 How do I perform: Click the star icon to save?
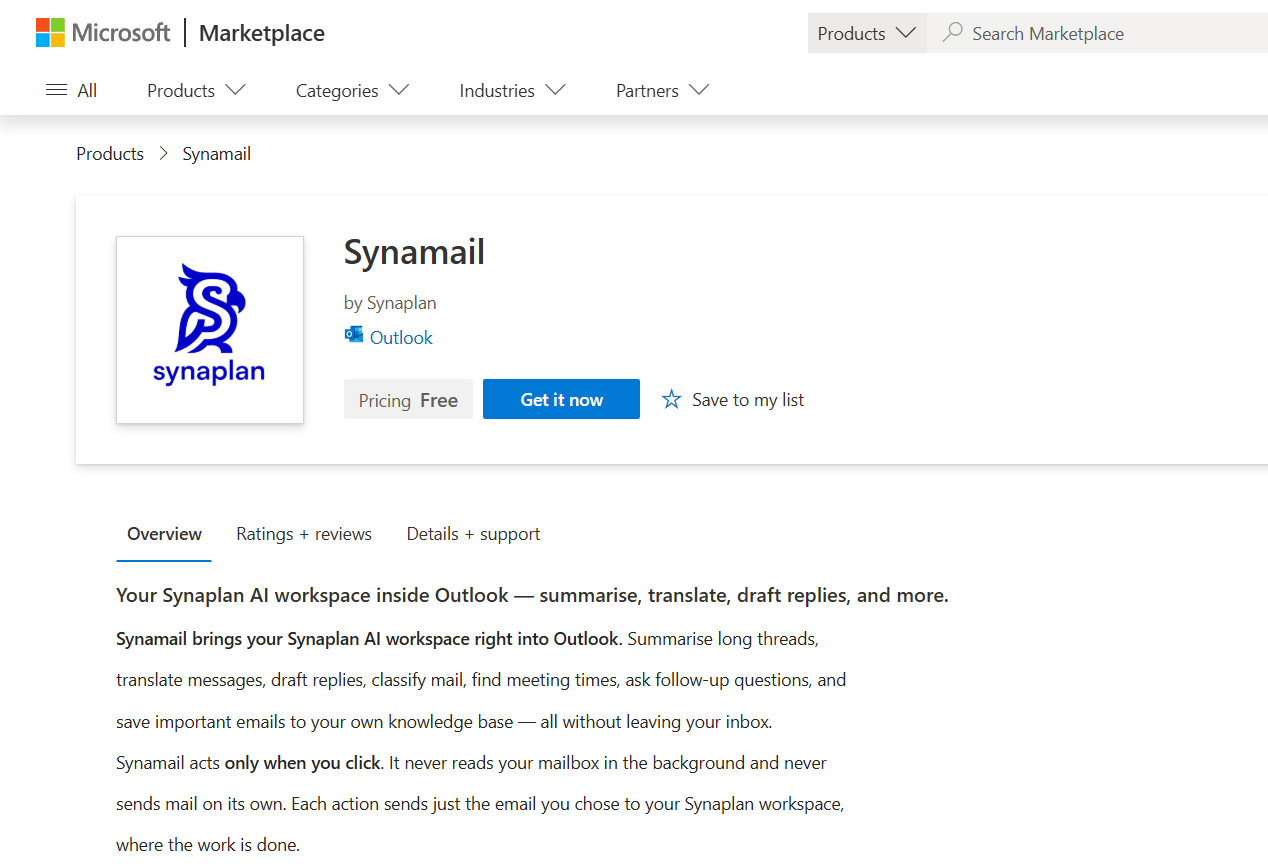672,400
